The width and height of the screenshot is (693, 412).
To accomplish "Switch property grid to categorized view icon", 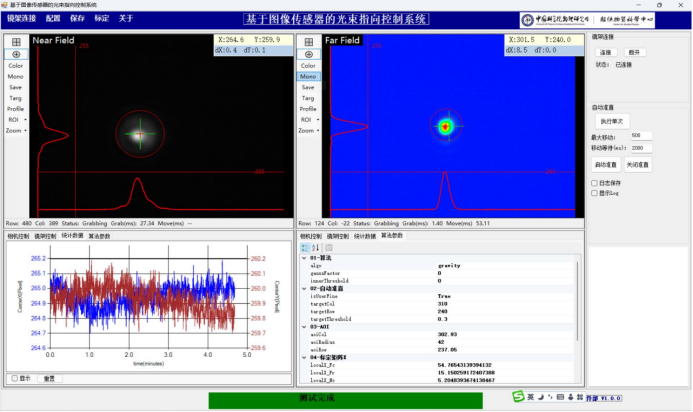I will (305, 248).
